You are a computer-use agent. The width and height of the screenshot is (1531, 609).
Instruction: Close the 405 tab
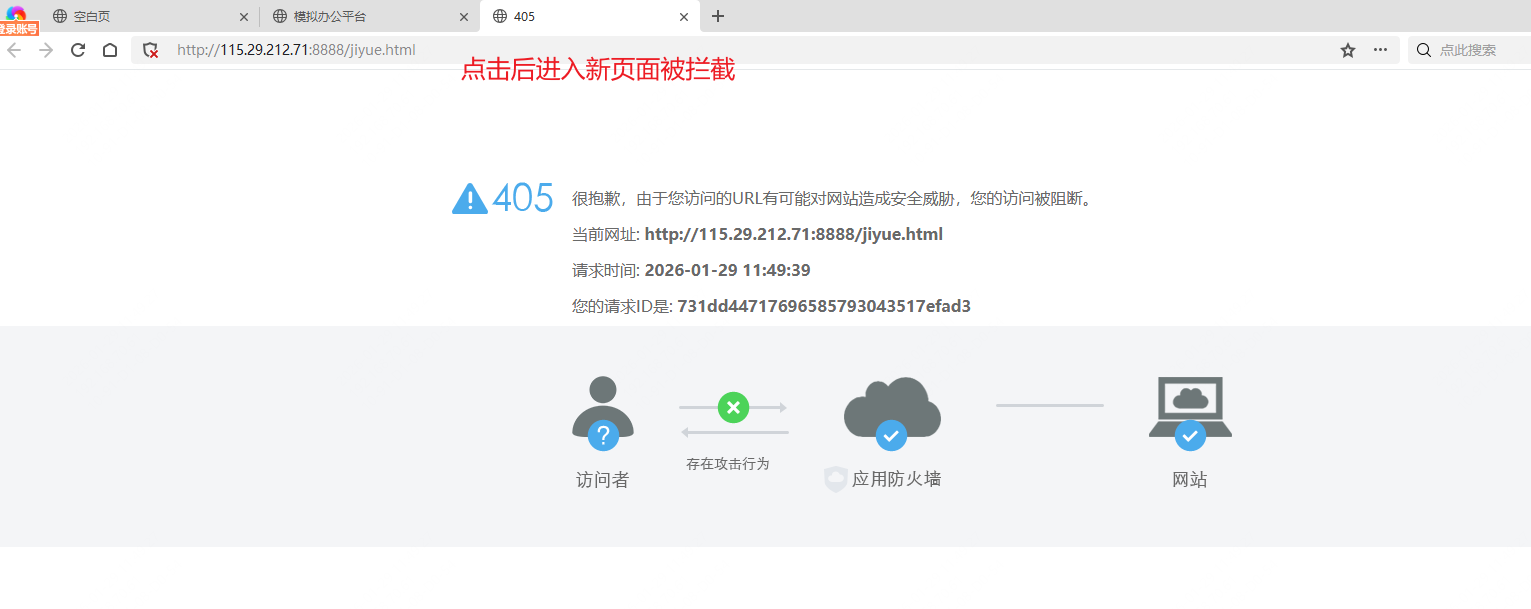point(684,17)
